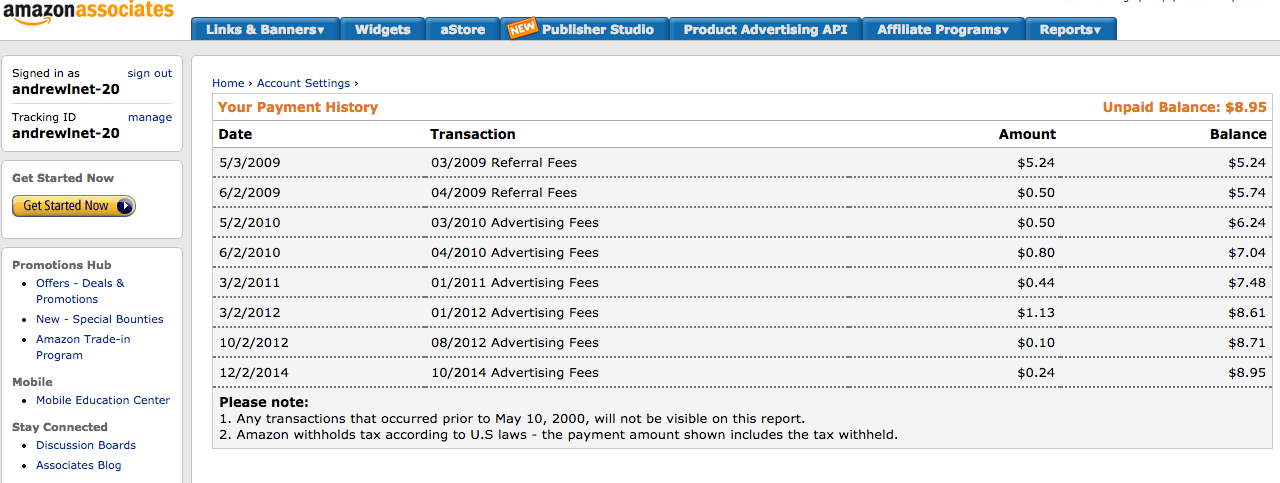
Task: Click the sign out link
Action: click(x=150, y=73)
